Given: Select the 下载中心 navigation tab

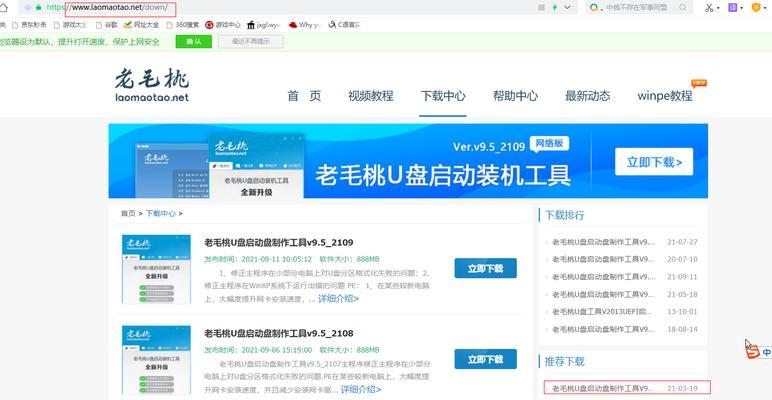Looking at the screenshot, I should (443, 96).
